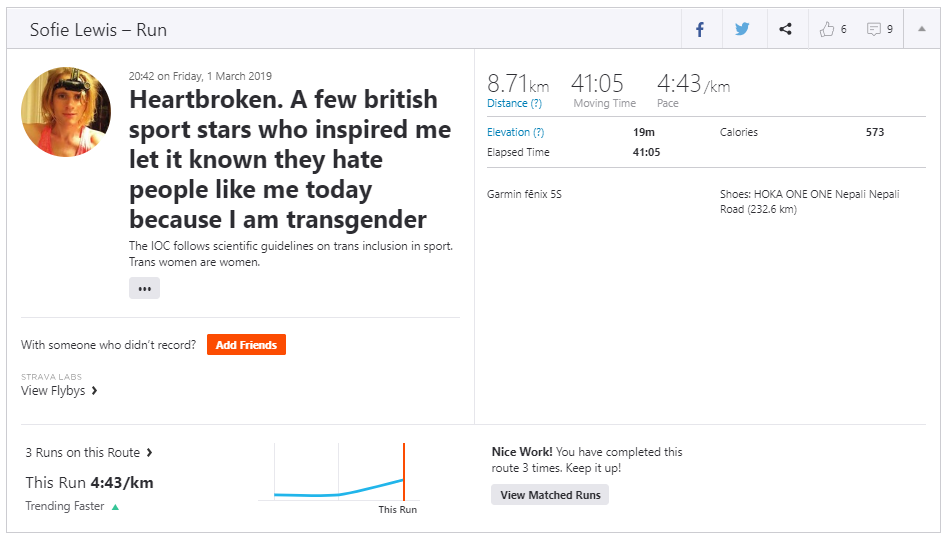Viewport: 942px width, 540px height.
Task: Expand 3 Runs on this Route
Action: [x=89, y=453]
